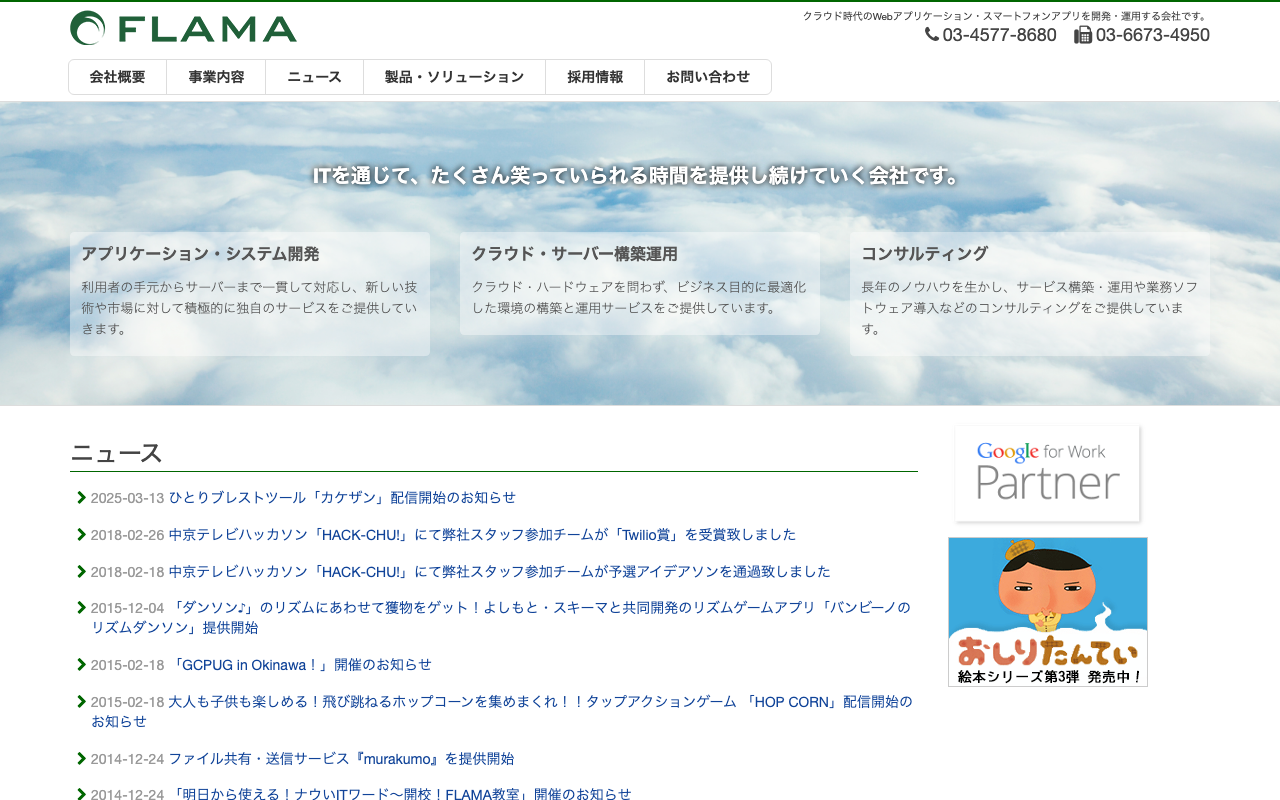Click the chevron beside the GCPUG in Okinawa item
Viewport: 1280px width, 800px height.
[81, 664]
